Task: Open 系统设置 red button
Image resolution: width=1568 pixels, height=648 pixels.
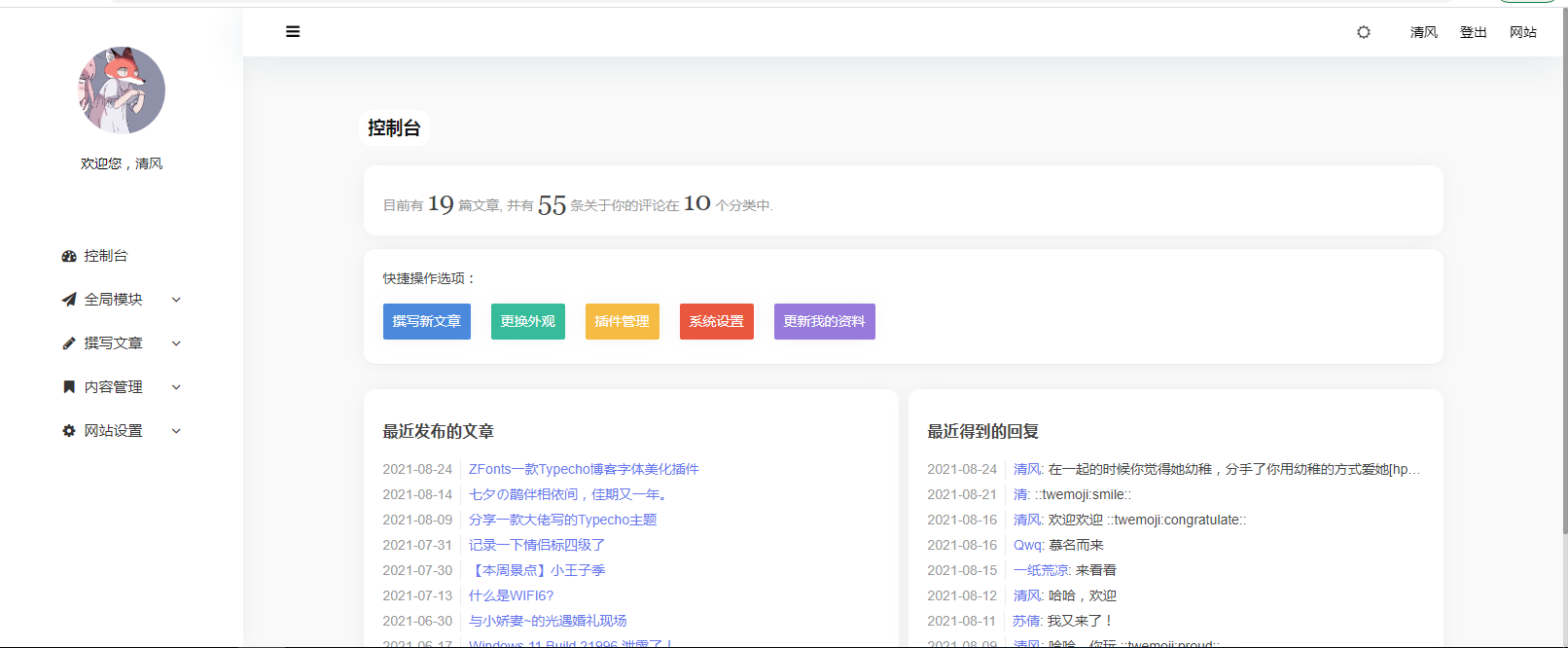Action: (716, 321)
